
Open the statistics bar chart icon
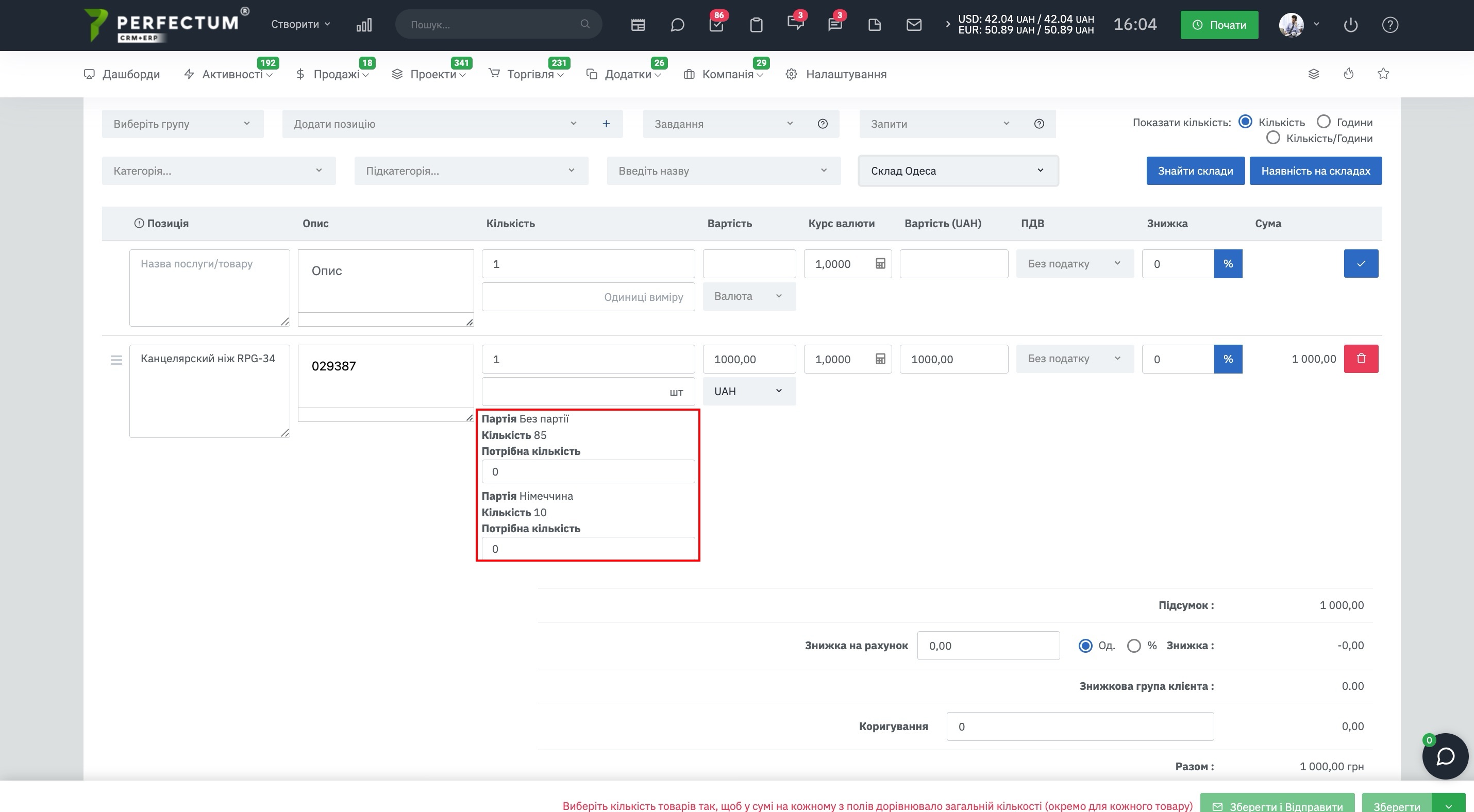coord(364,25)
